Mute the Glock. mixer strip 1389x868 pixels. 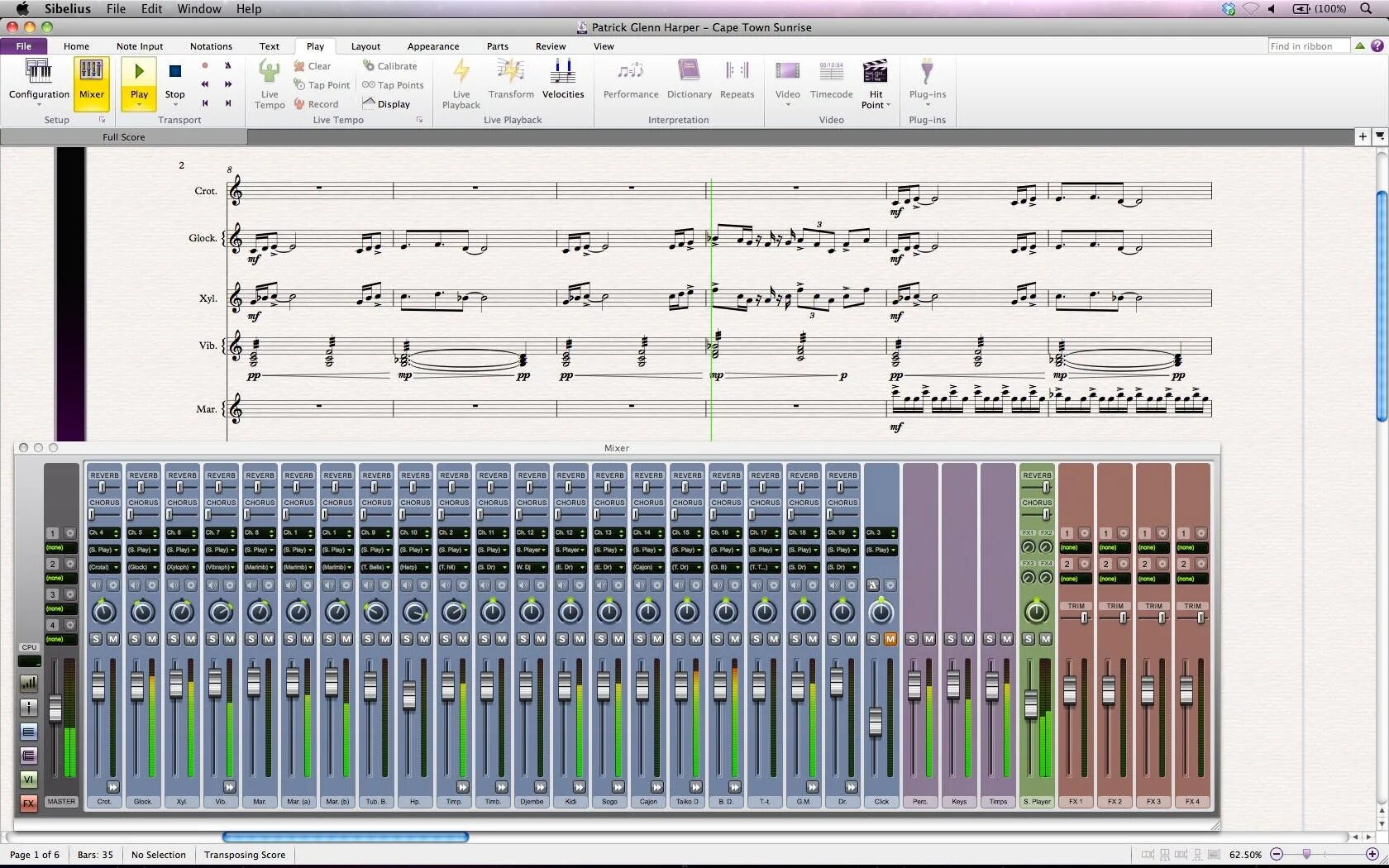pos(152,638)
